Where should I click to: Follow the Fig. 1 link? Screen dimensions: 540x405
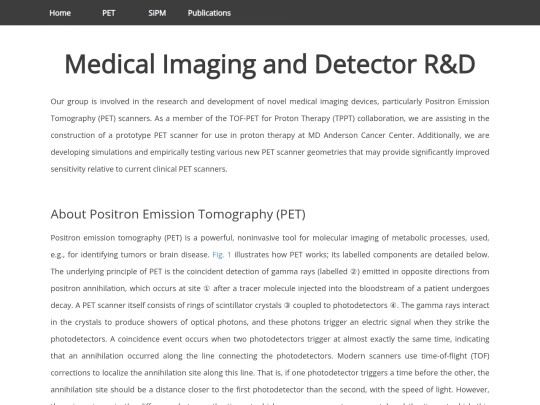221,255
